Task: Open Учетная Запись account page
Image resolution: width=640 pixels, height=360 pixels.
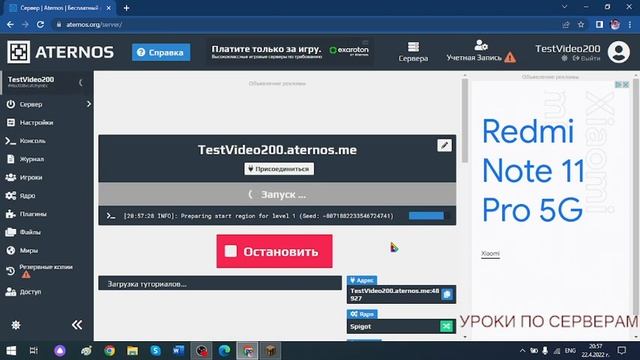Action: pyautogui.click(x=474, y=52)
